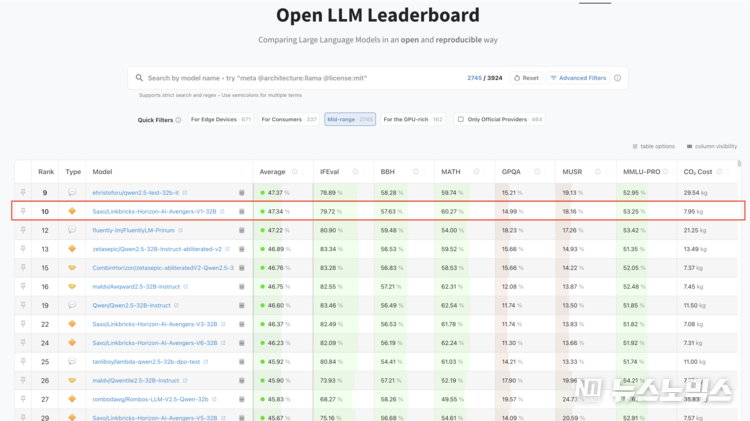Open details icon for rank 9 model
This screenshot has width=750, height=421.
click(242, 193)
